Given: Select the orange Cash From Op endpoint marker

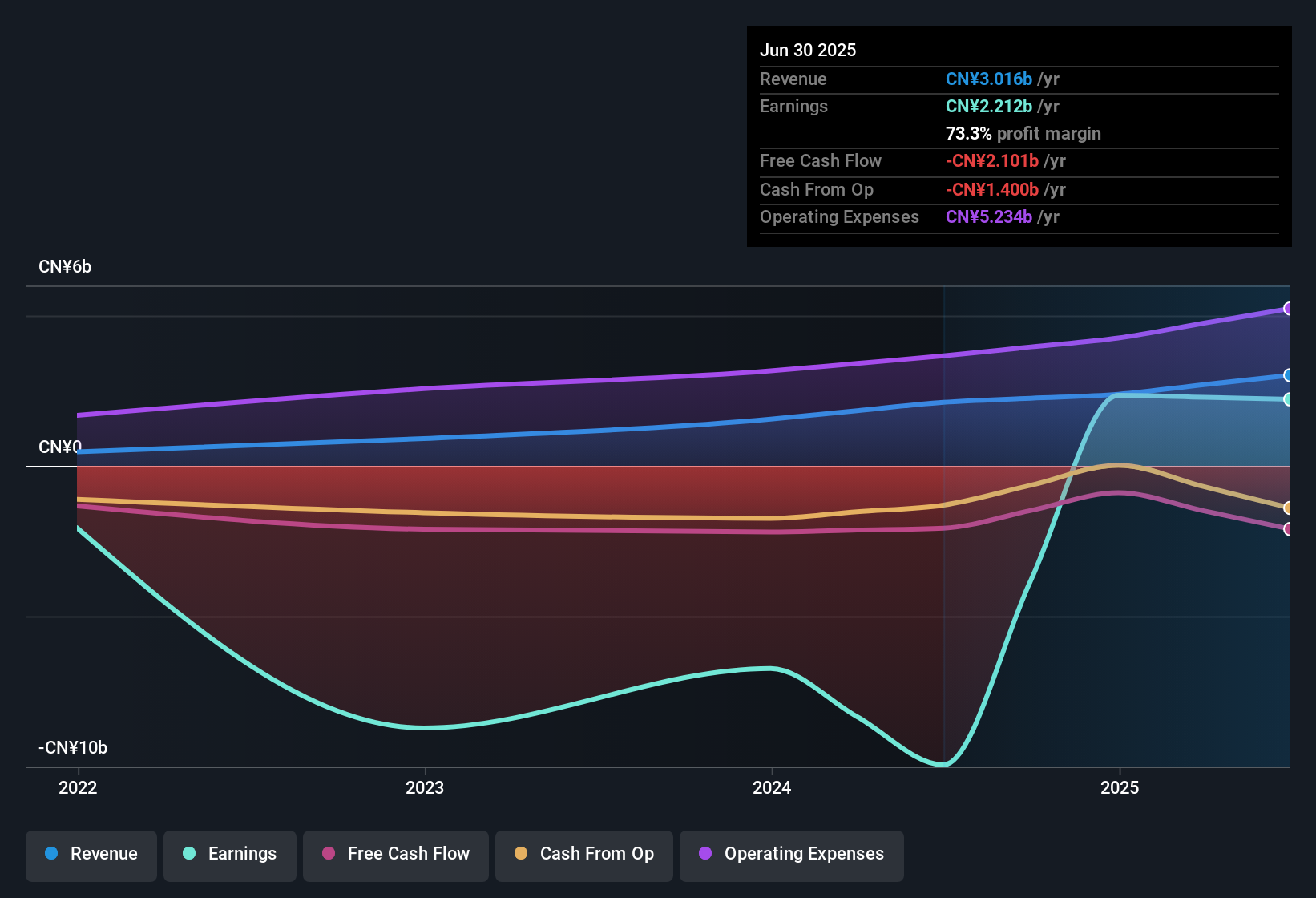Looking at the screenshot, I should point(1288,508).
